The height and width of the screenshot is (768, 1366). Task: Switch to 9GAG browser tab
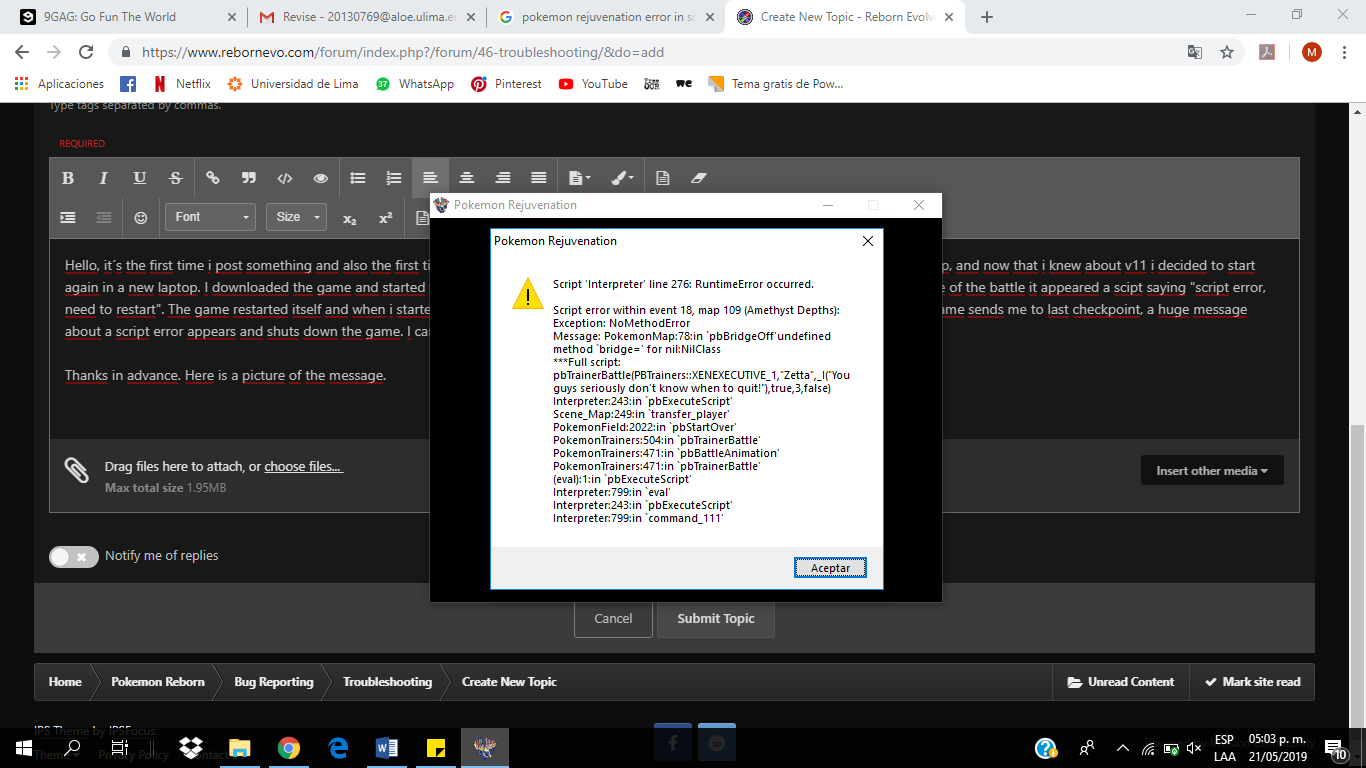point(127,17)
